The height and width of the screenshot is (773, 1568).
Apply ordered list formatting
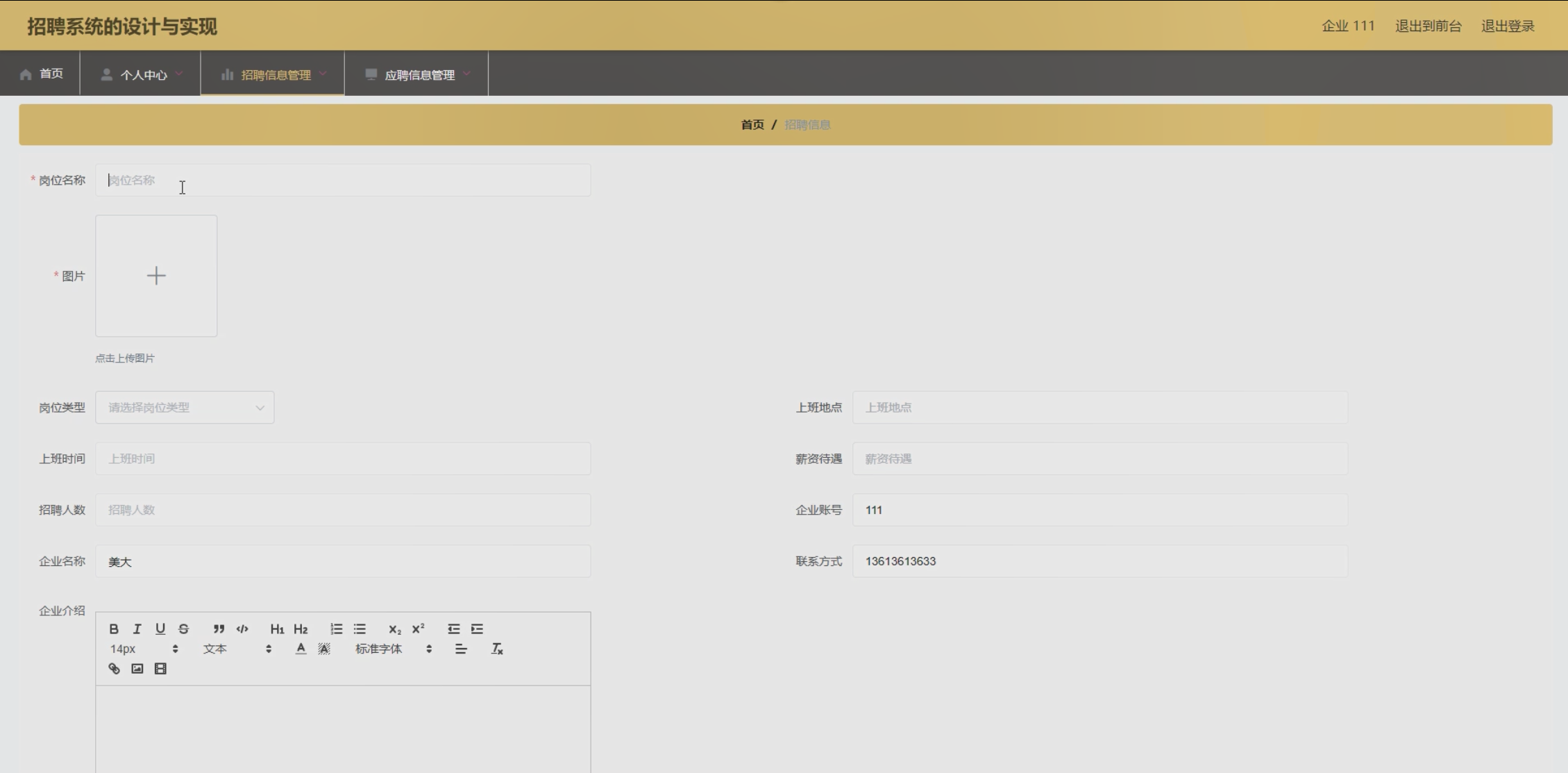click(x=337, y=629)
